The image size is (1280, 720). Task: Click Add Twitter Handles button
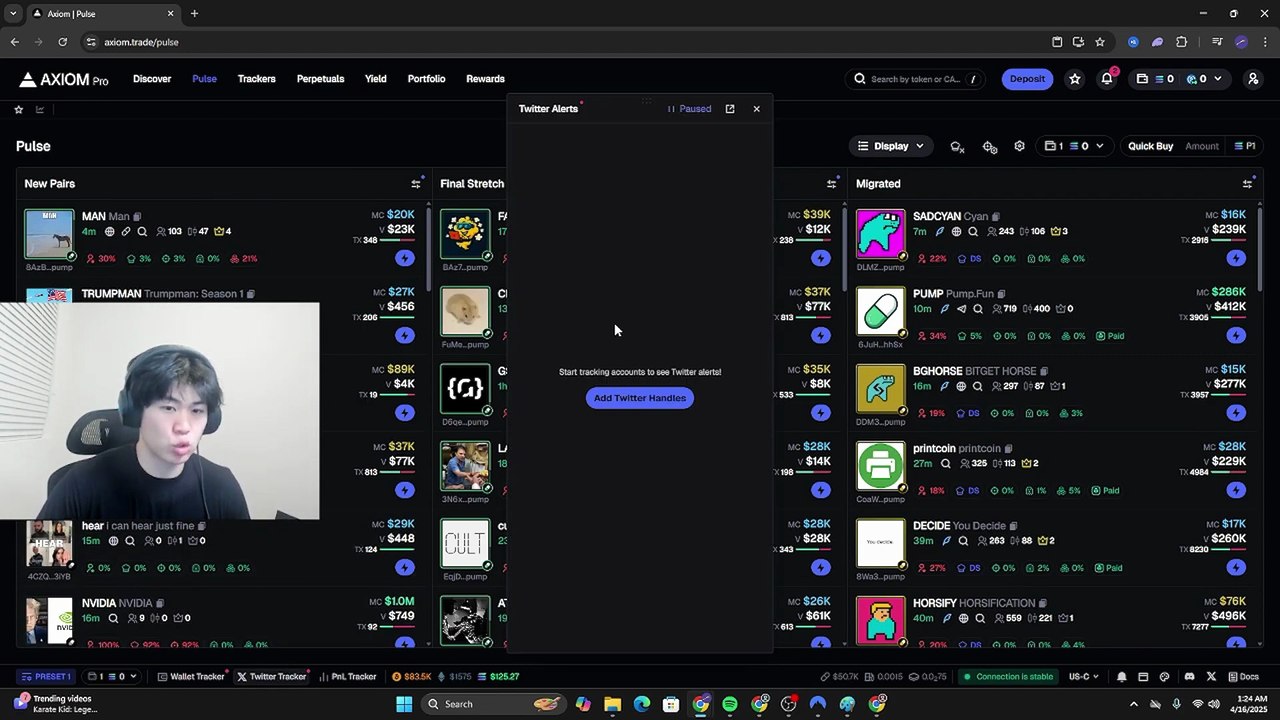coord(640,398)
